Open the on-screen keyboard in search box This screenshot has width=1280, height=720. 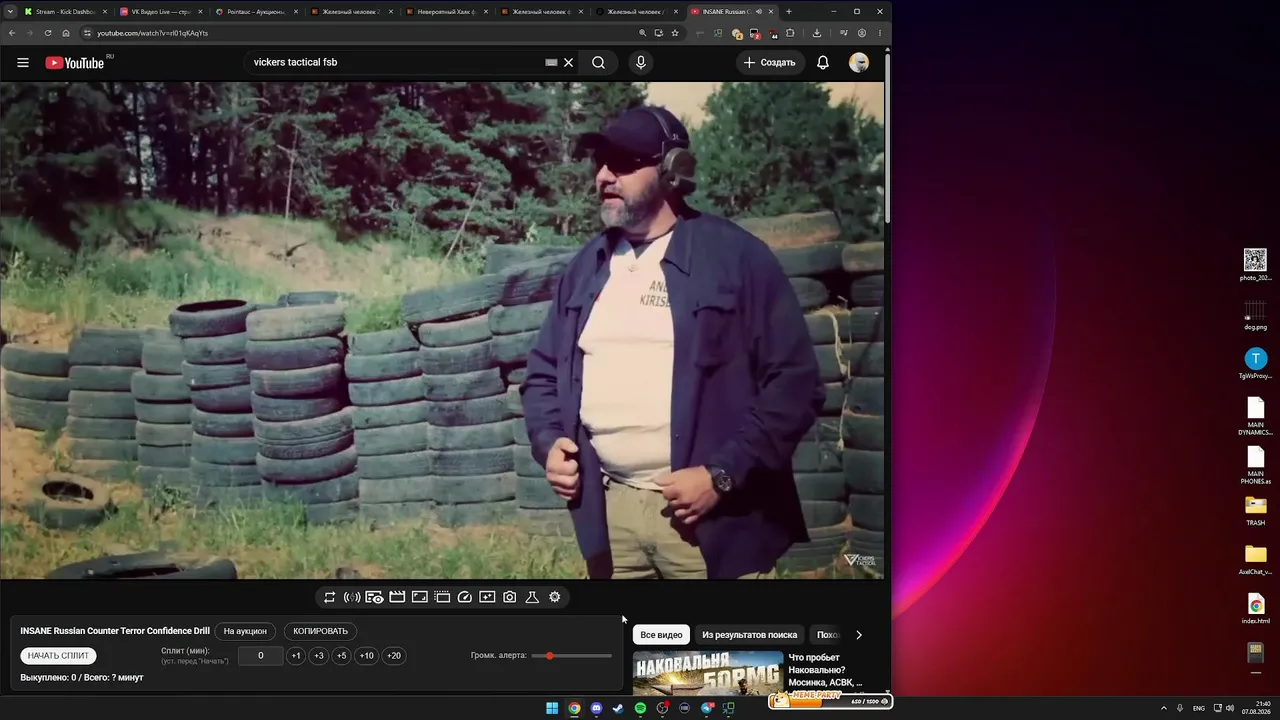[x=551, y=62]
